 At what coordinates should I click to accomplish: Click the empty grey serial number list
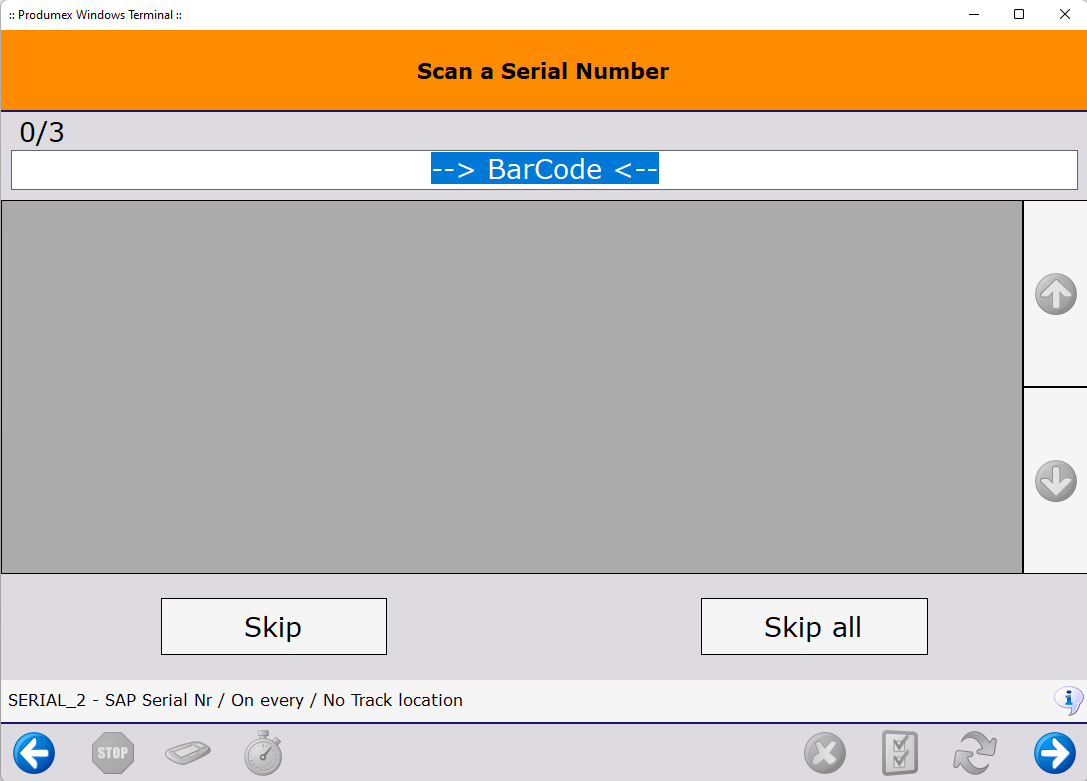(x=512, y=387)
